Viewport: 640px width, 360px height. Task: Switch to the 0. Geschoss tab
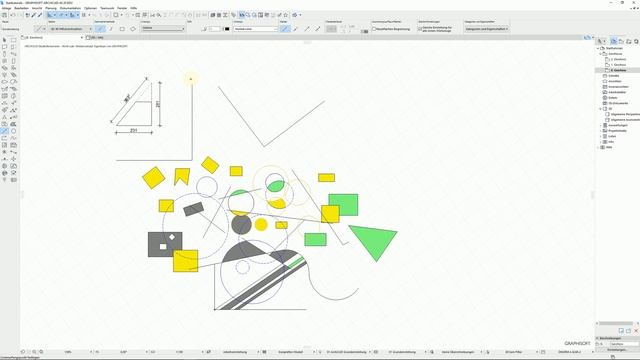click(52, 38)
